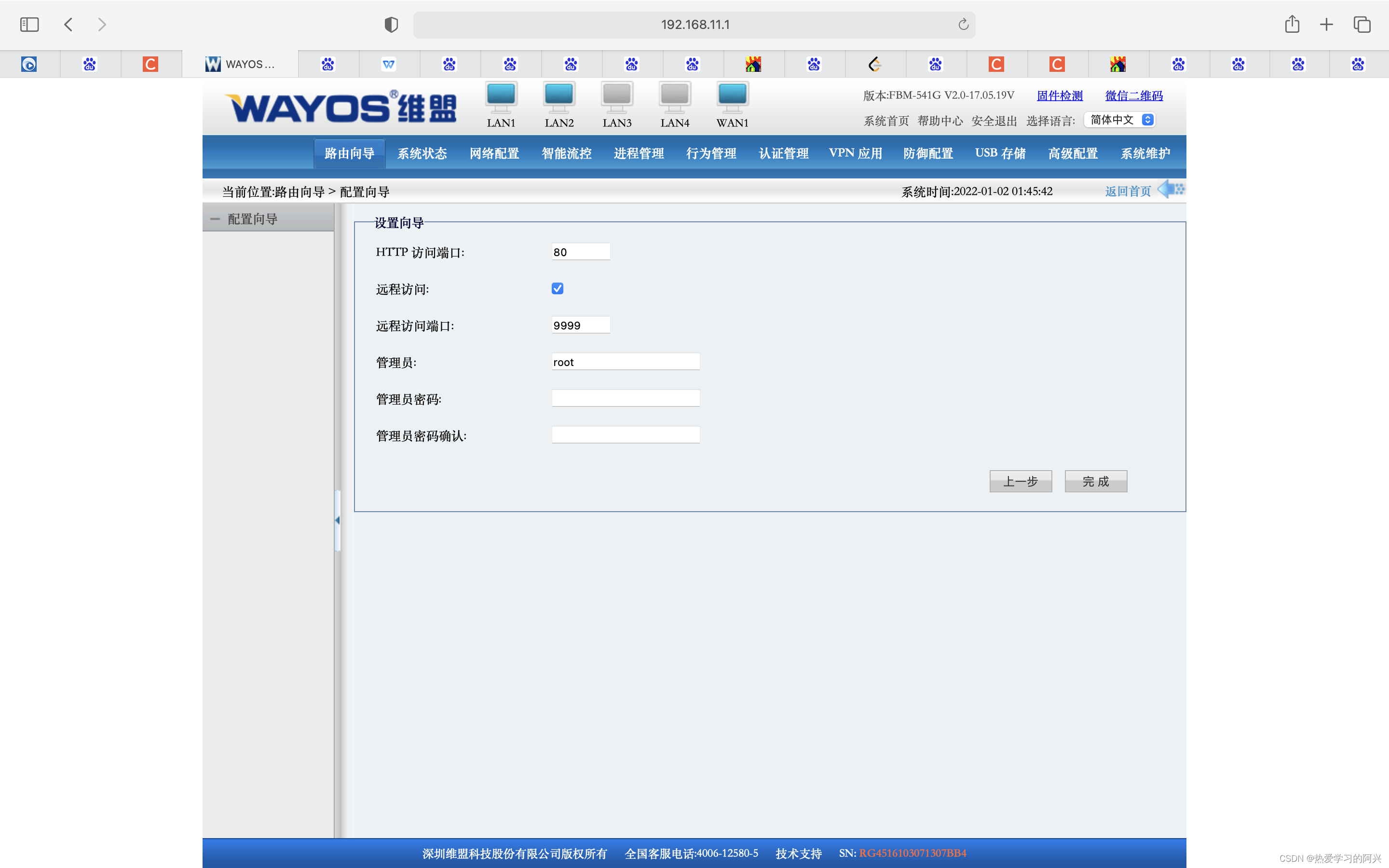
Task: Open the 网络配置 menu tab
Action: [x=494, y=153]
